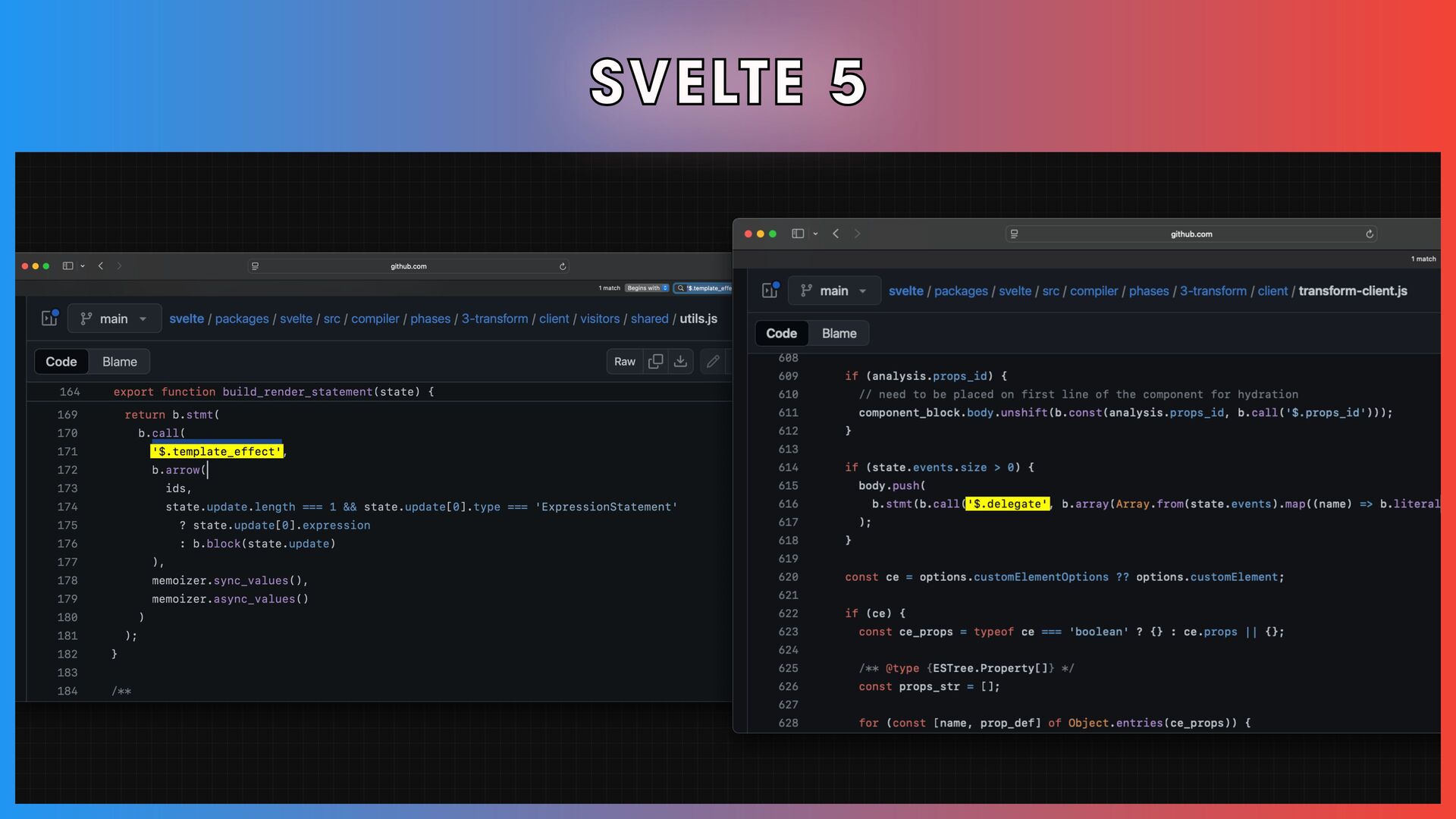
Task: Go back in the right Safari window
Action: 836,234
